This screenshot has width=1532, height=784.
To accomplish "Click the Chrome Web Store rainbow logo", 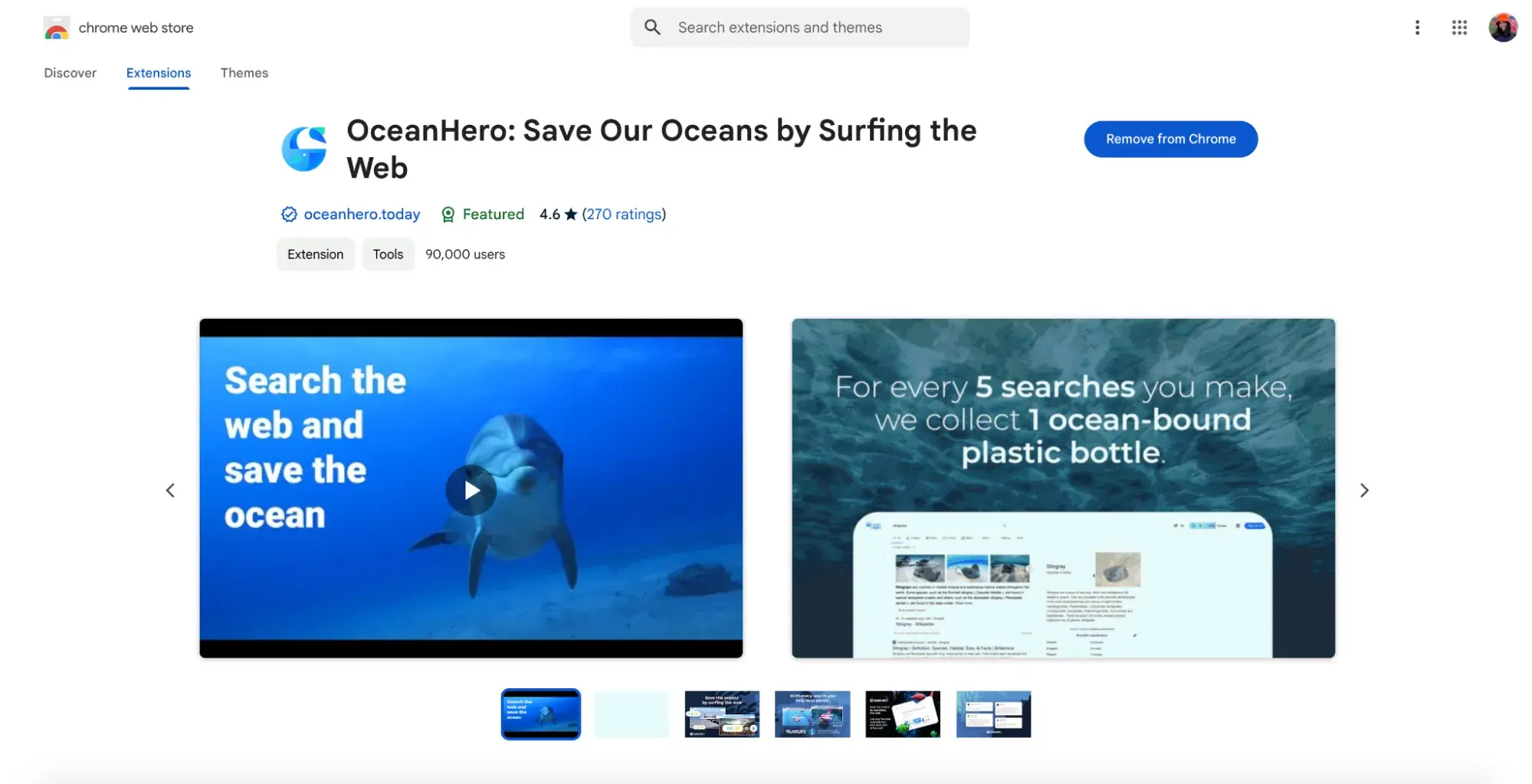I will coord(57,28).
